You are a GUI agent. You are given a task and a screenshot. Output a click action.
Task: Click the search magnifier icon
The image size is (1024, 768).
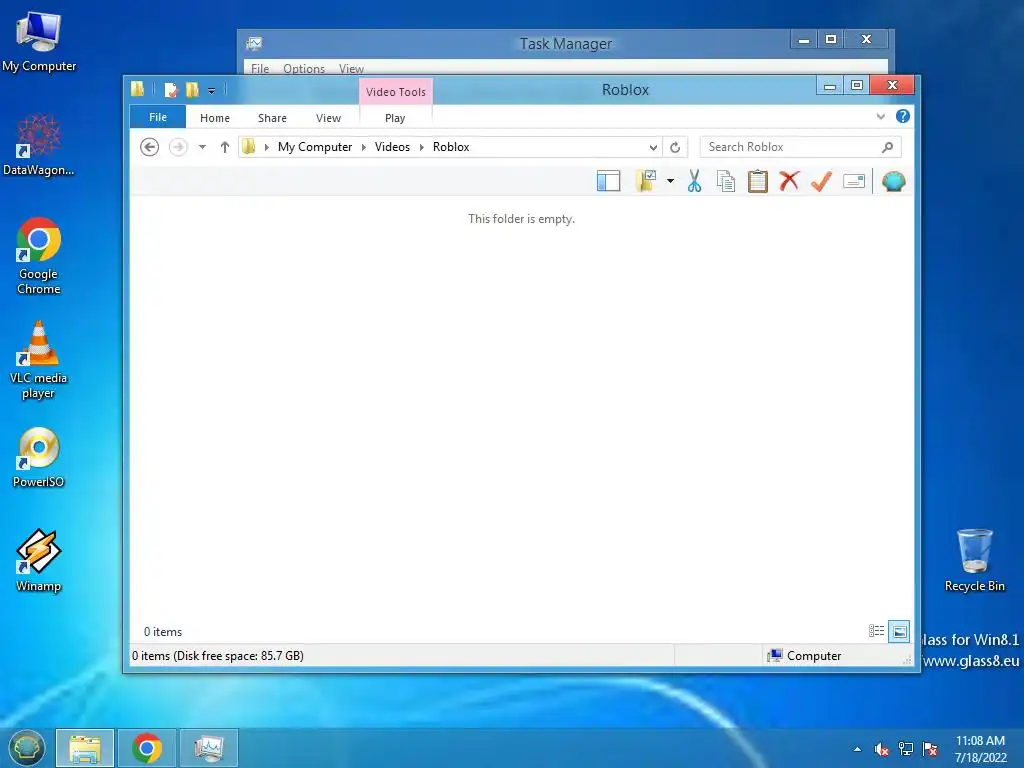(887, 147)
